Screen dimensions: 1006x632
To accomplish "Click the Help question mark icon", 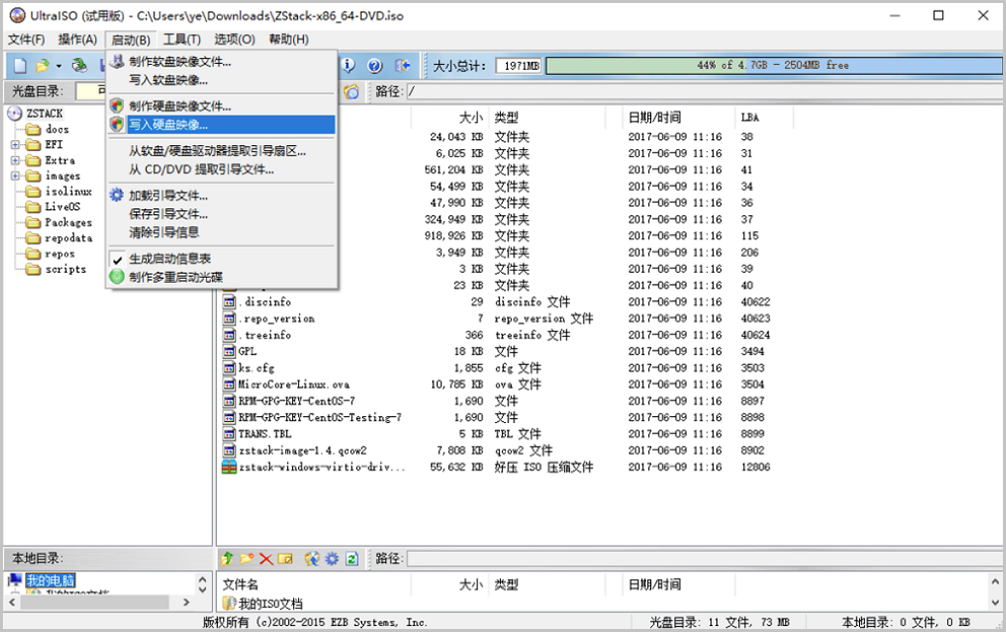I will coord(375,66).
